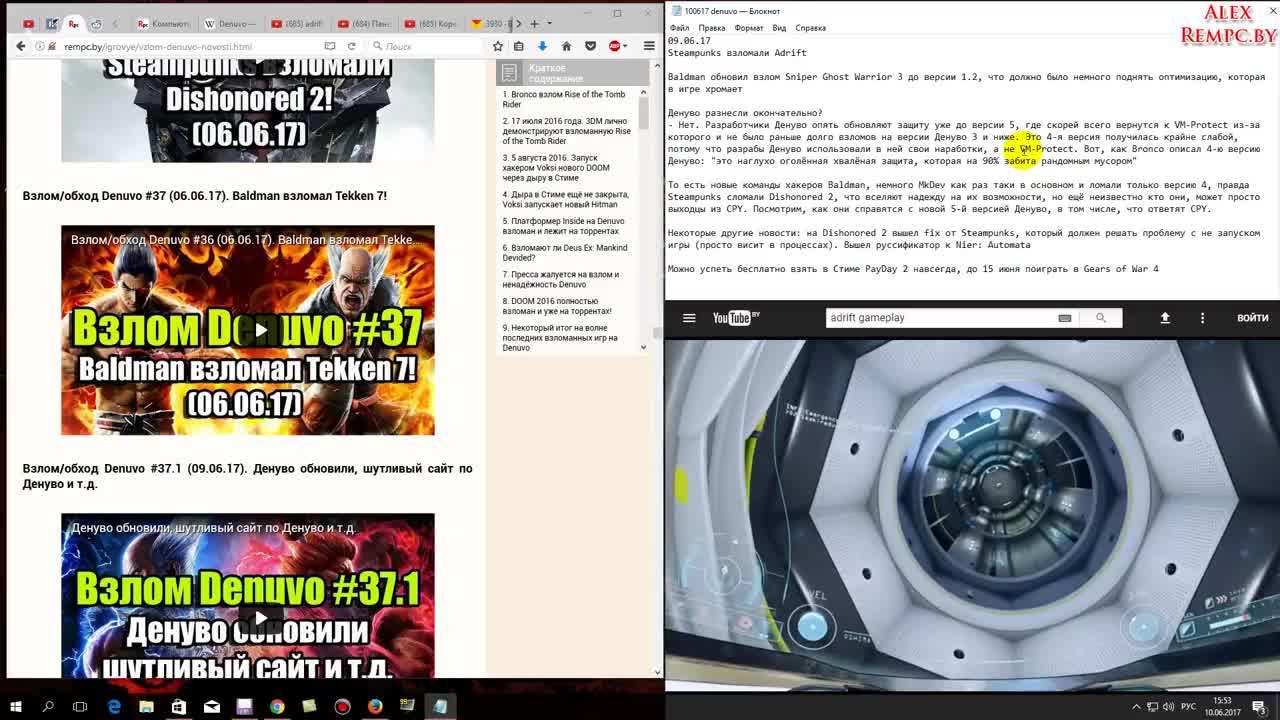Open Windows notification center
The image size is (1280, 720).
coord(1259,707)
